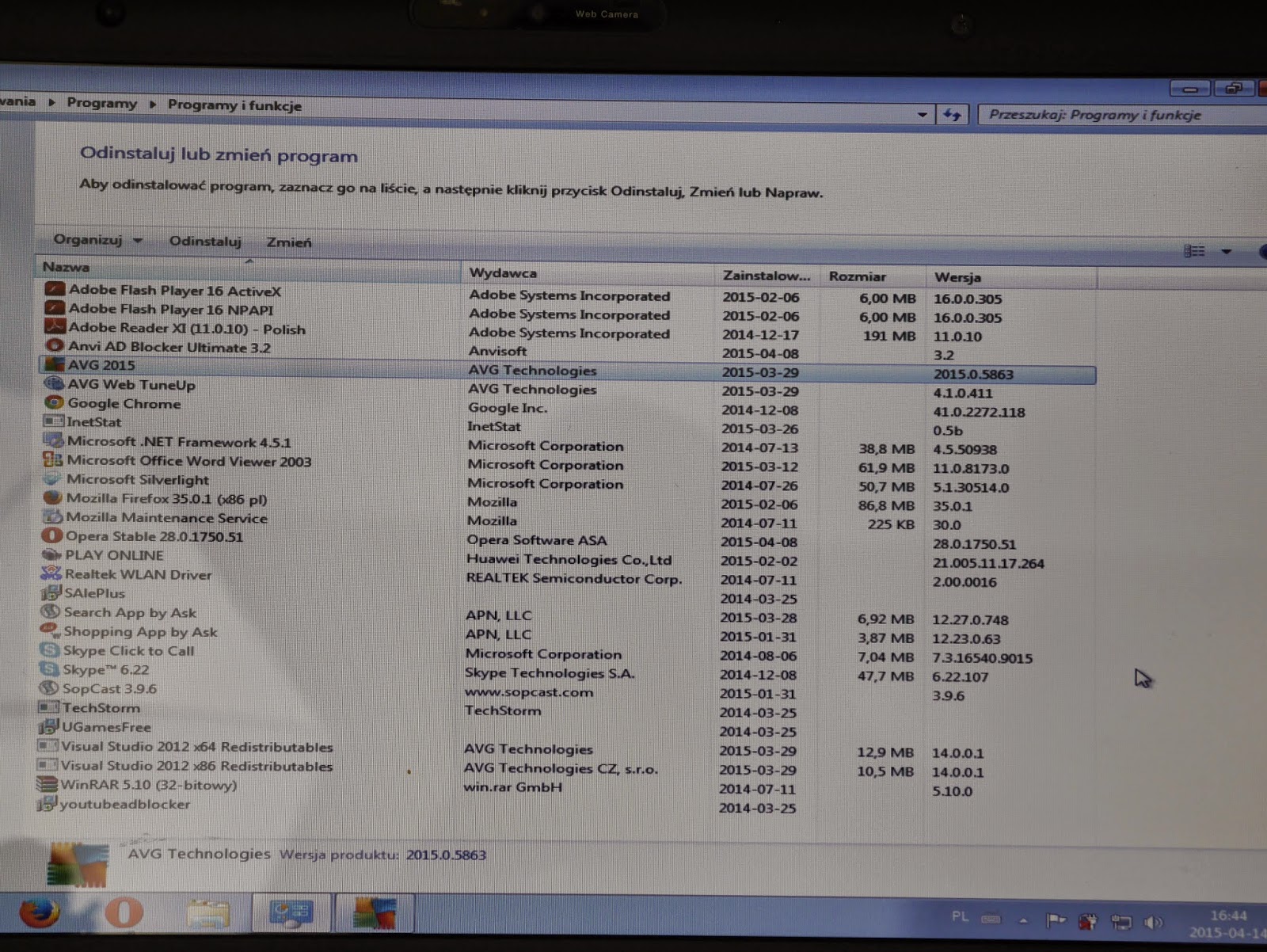
Task: Click the Shopping App by Ask icon
Action: [50, 630]
